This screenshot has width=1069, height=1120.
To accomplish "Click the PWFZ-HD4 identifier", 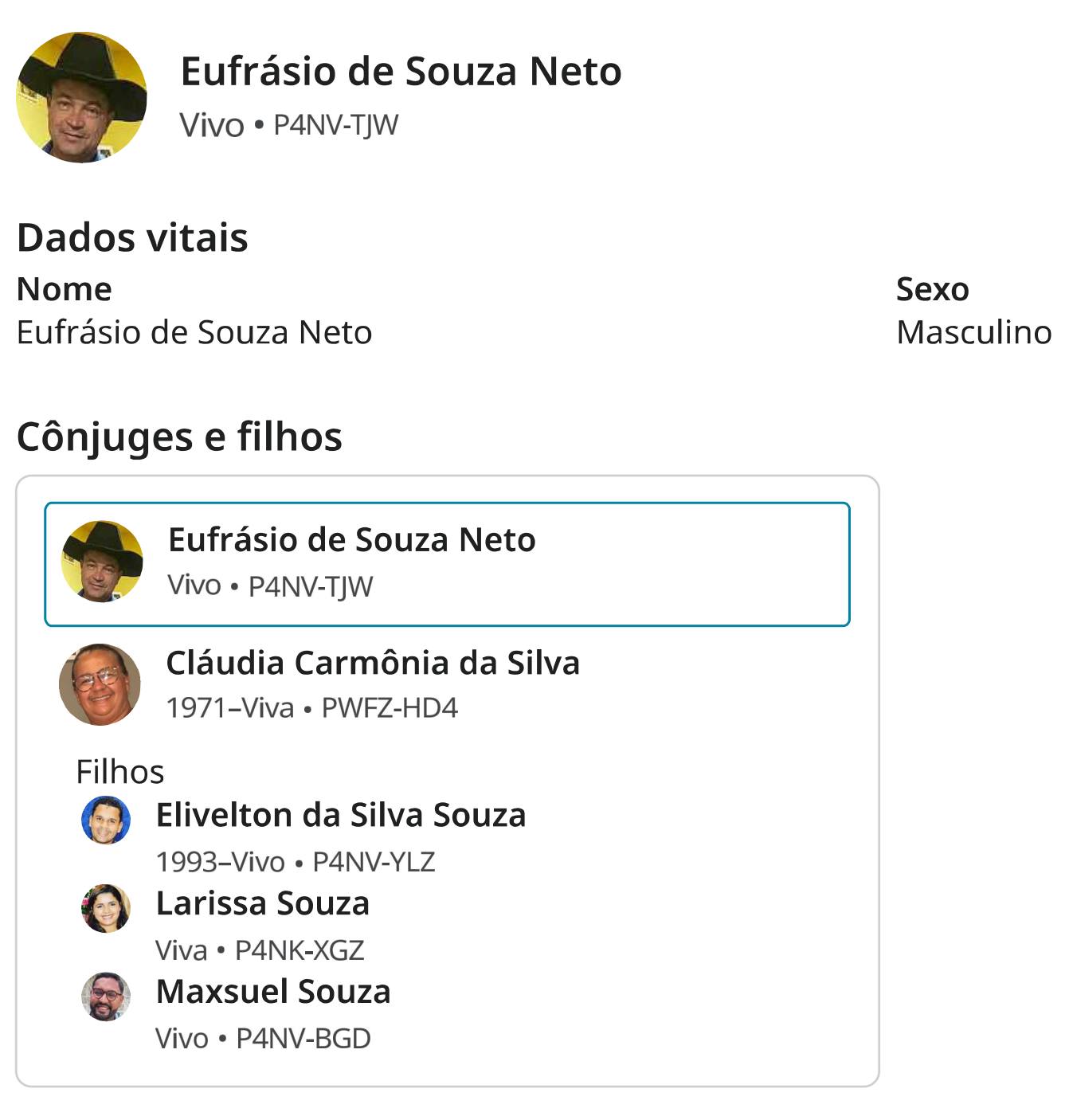I will tap(390, 708).
